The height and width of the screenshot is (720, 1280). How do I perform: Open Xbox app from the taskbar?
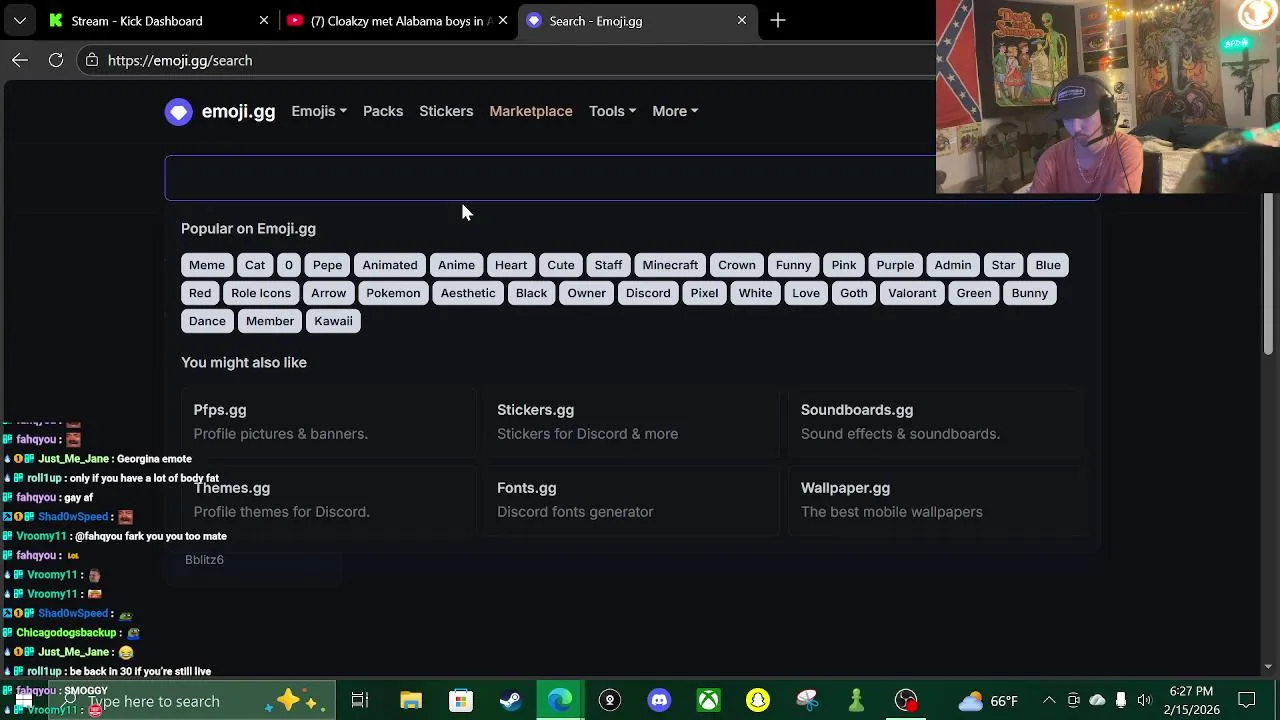click(709, 700)
